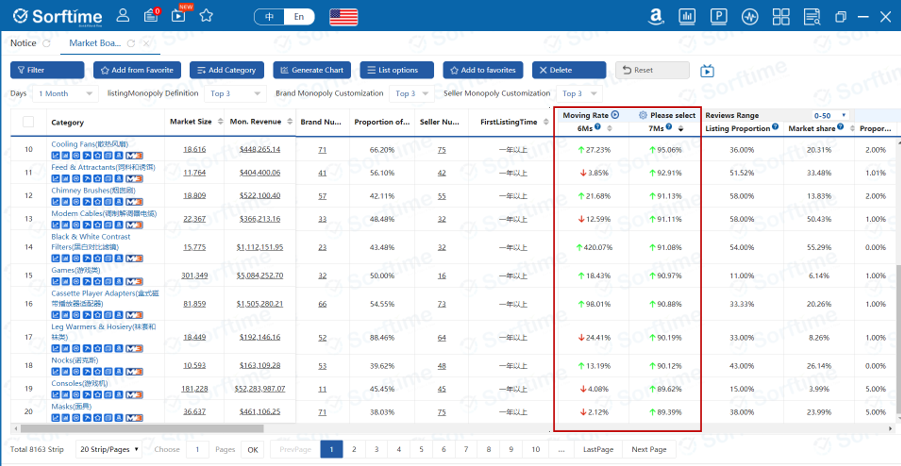Screen dimensions: 901x466
Task: Click the star favorites icon in header
Action: point(206,16)
